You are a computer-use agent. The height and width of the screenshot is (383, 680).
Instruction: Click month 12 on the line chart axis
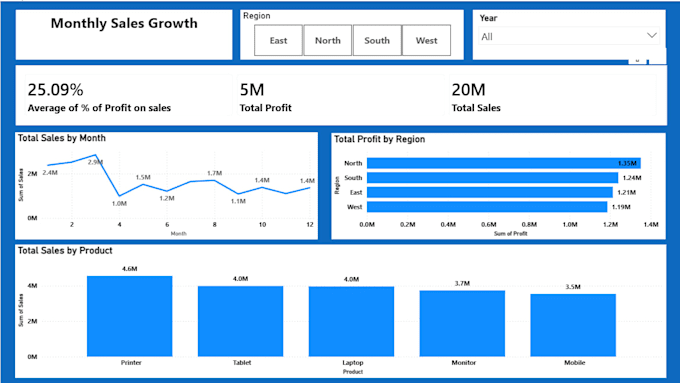click(310, 225)
